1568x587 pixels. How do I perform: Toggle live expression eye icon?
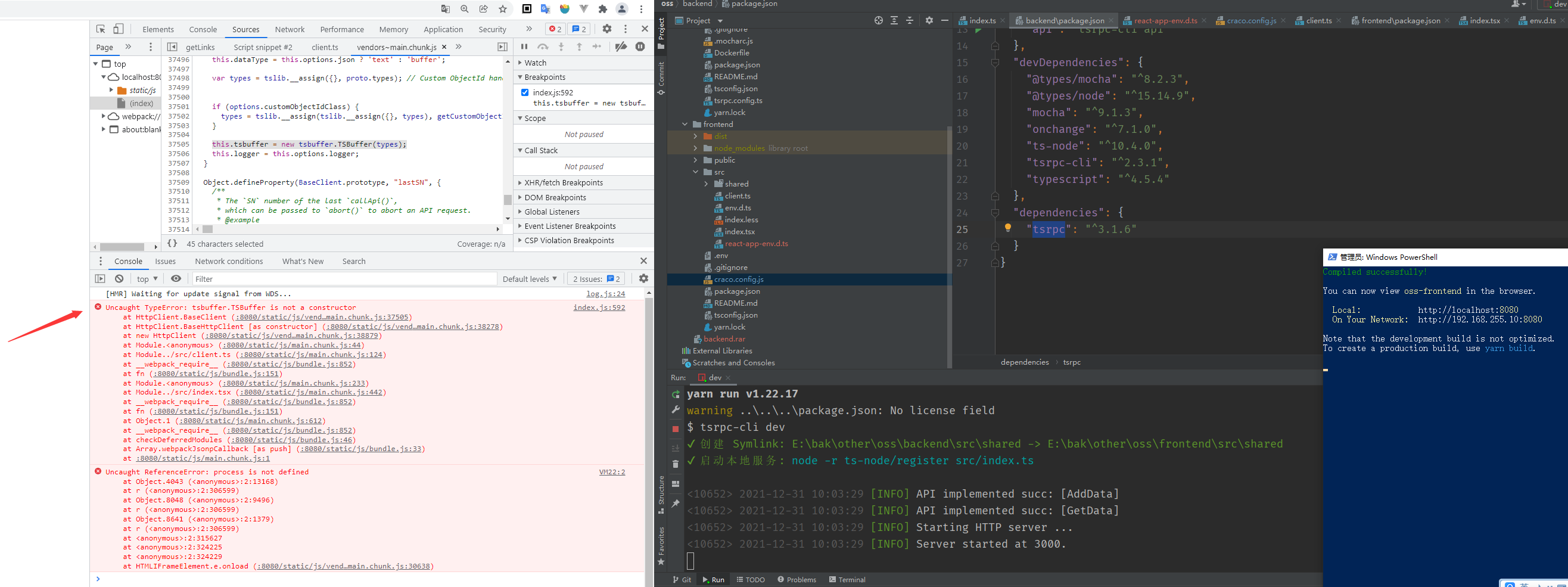pos(176,279)
